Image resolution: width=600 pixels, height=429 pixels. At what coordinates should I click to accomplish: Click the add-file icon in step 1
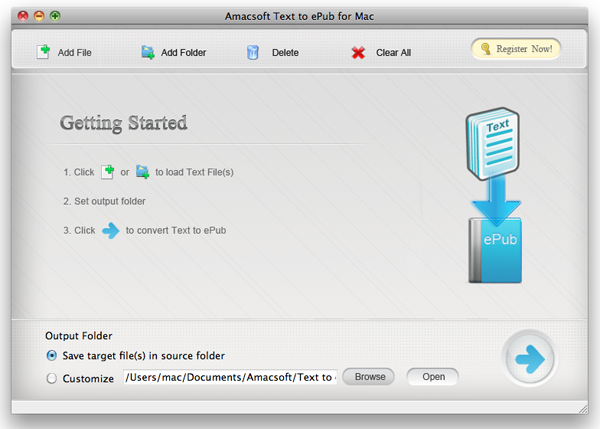[x=108, y=172]
